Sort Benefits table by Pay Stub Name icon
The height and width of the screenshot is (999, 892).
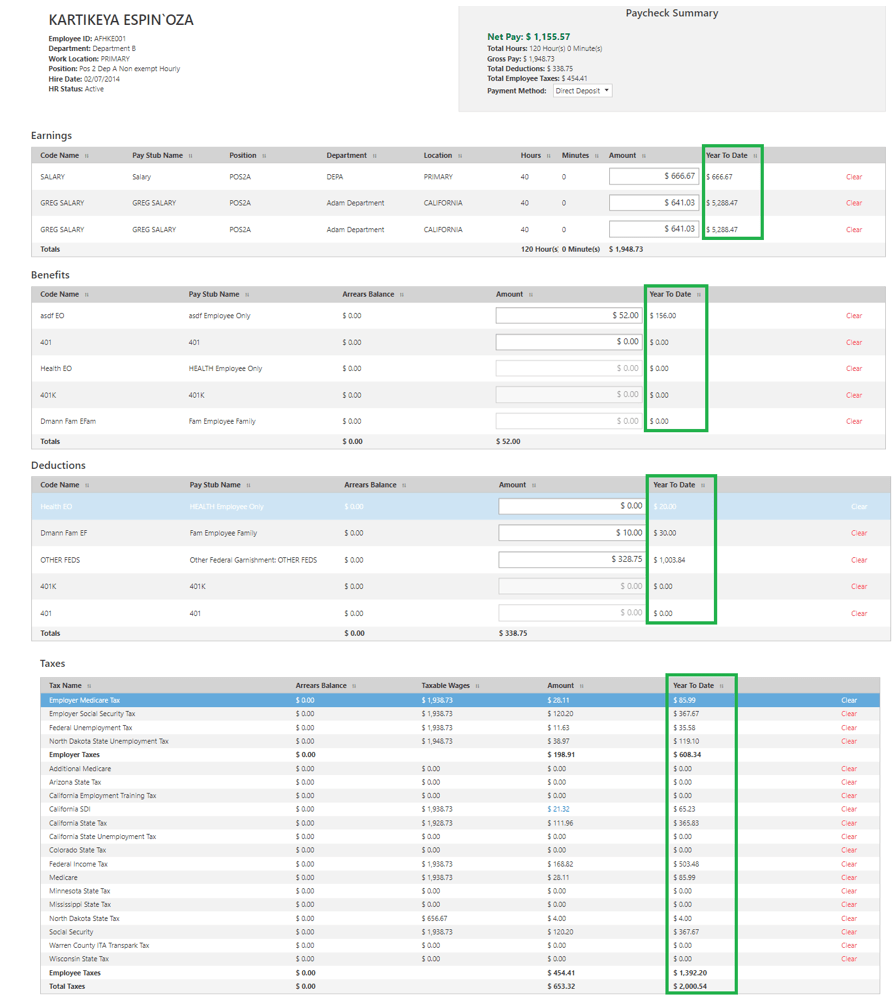247,295
